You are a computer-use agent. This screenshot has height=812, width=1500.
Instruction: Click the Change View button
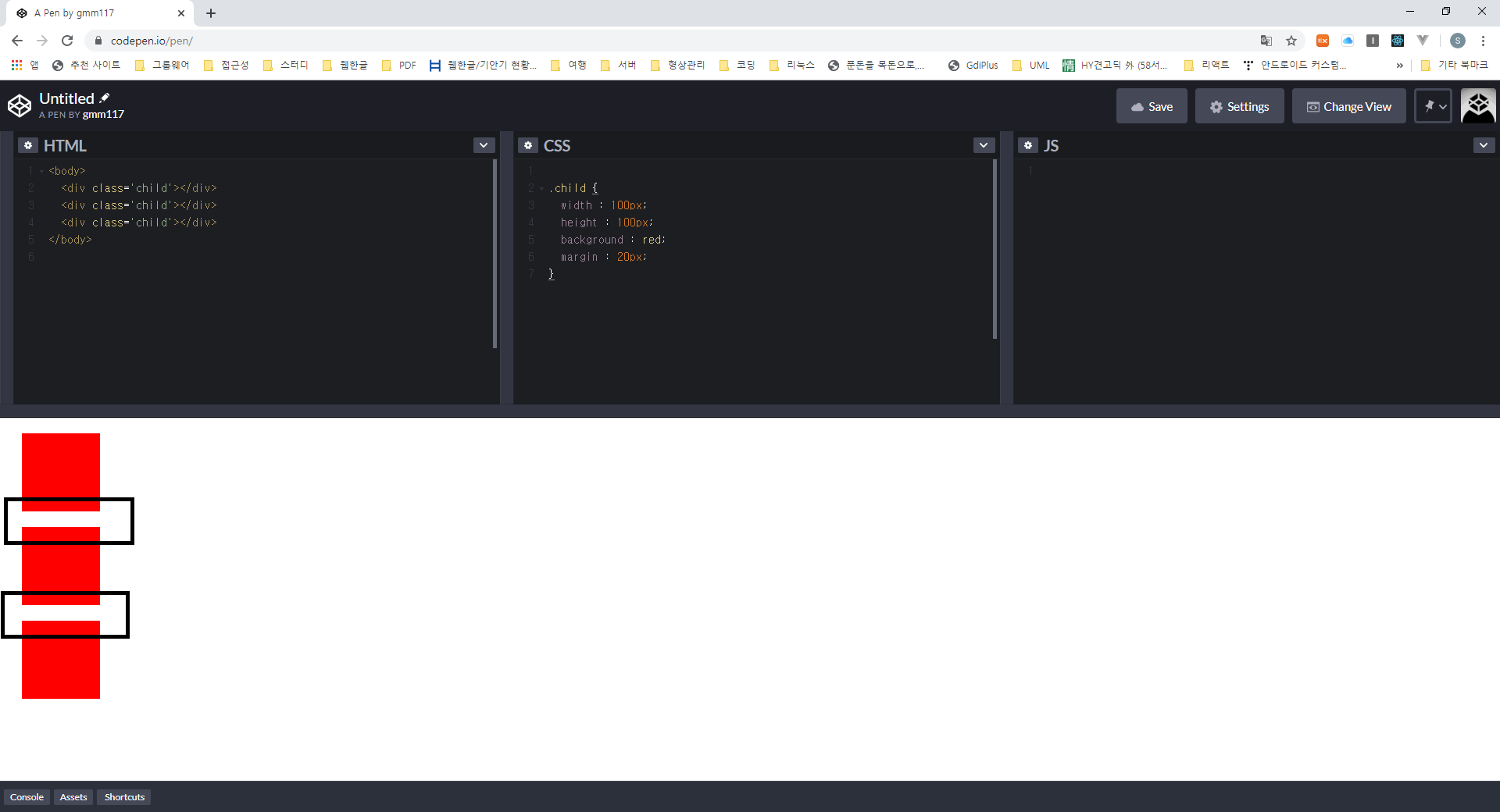1348,106
